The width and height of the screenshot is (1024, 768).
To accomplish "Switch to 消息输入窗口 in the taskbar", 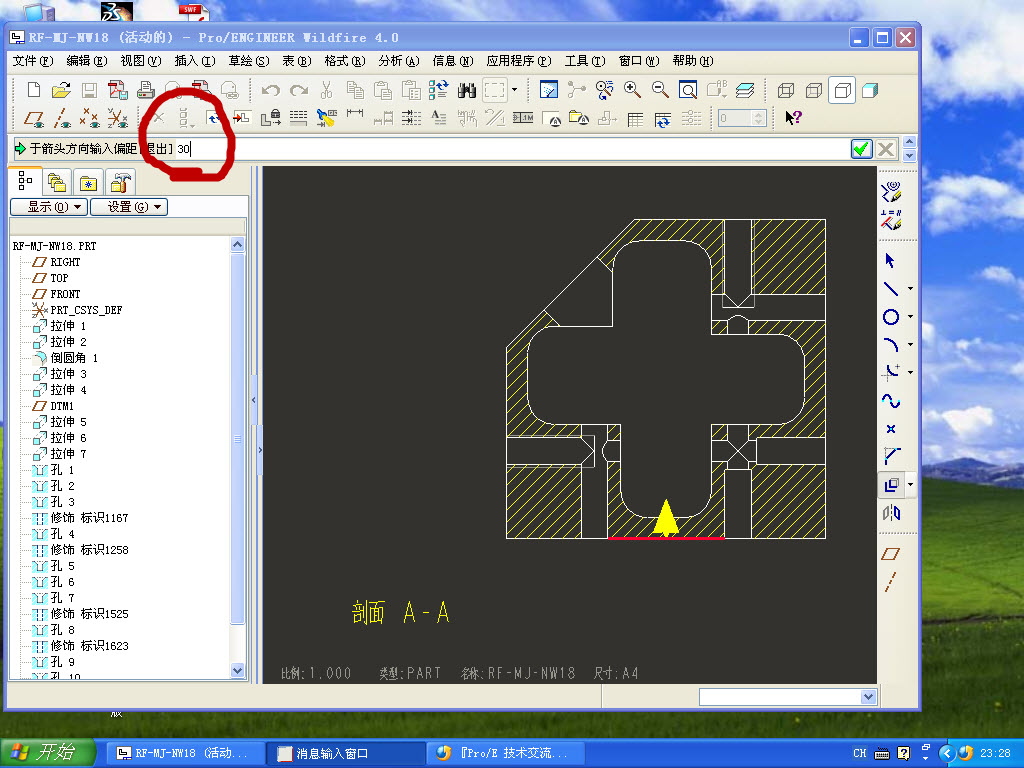I will pos(347,753).
